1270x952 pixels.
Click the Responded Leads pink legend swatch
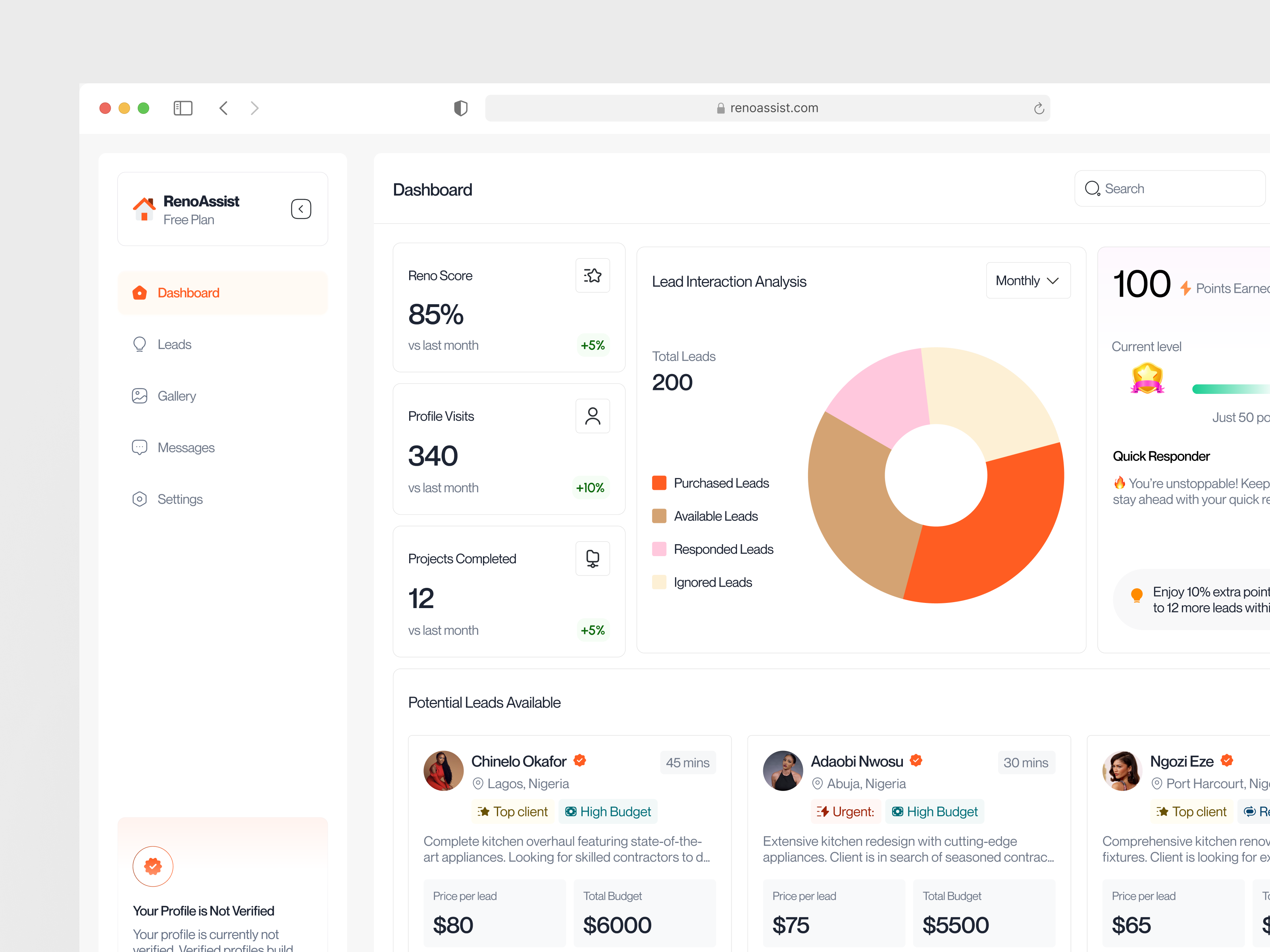(x=659, y=549)
